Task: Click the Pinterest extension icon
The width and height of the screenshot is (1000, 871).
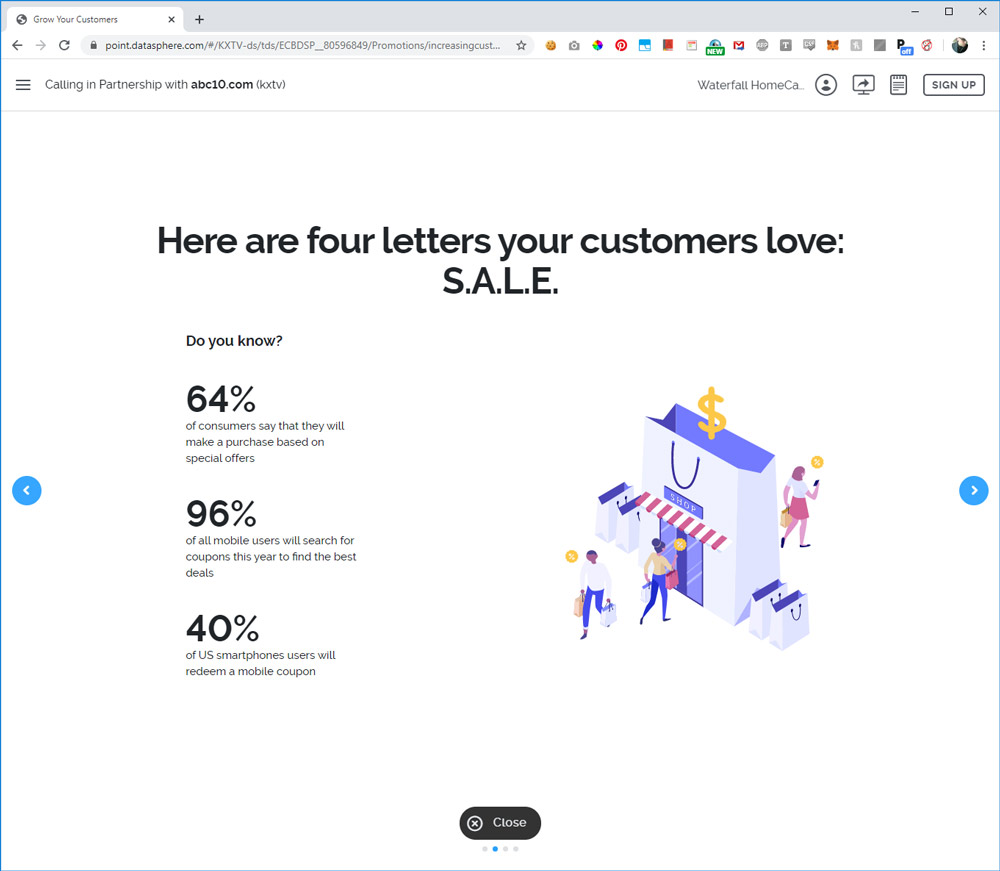Action: (x=621, y=45)
